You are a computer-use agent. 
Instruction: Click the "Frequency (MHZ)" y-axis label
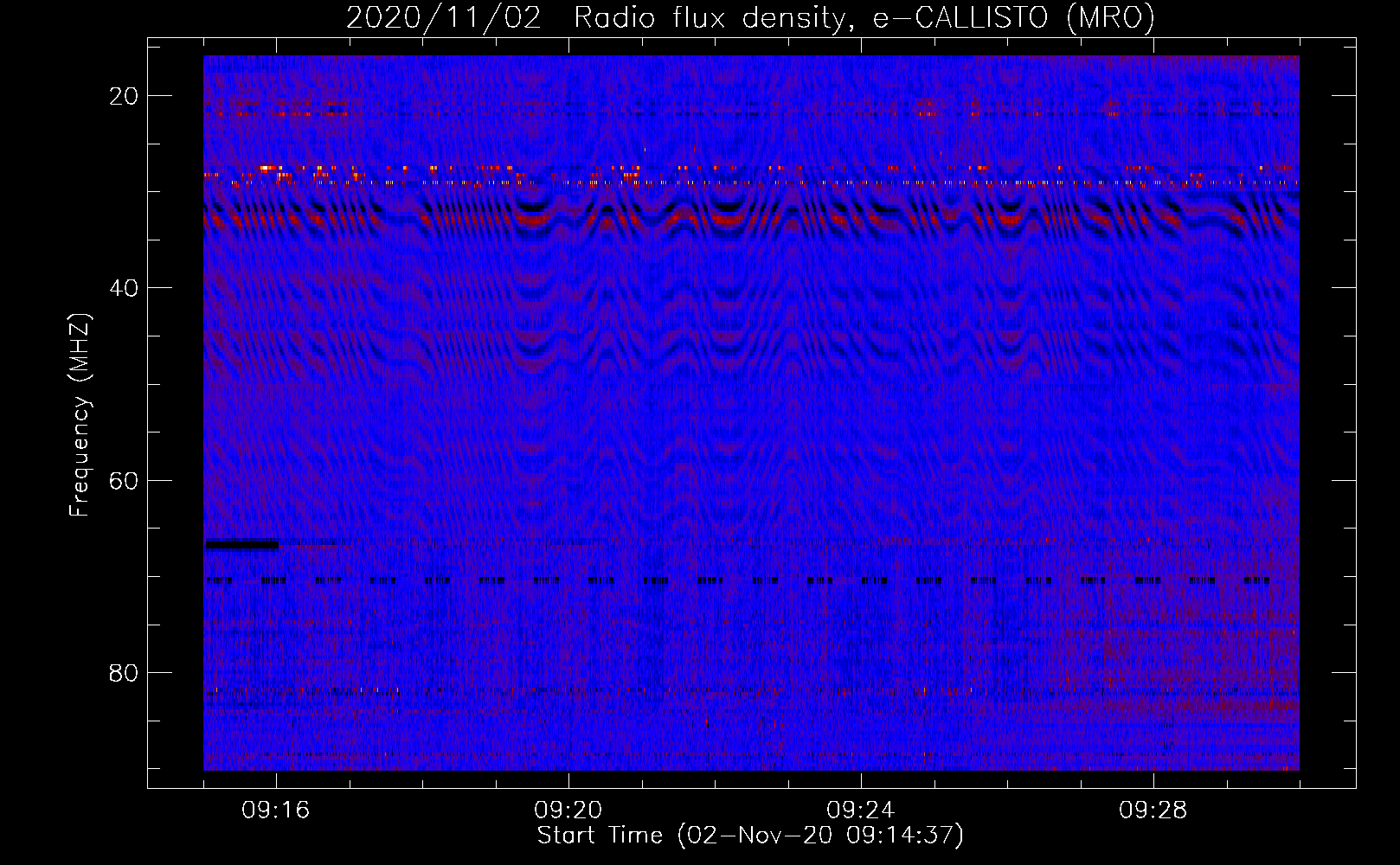(x=80, y=415)
